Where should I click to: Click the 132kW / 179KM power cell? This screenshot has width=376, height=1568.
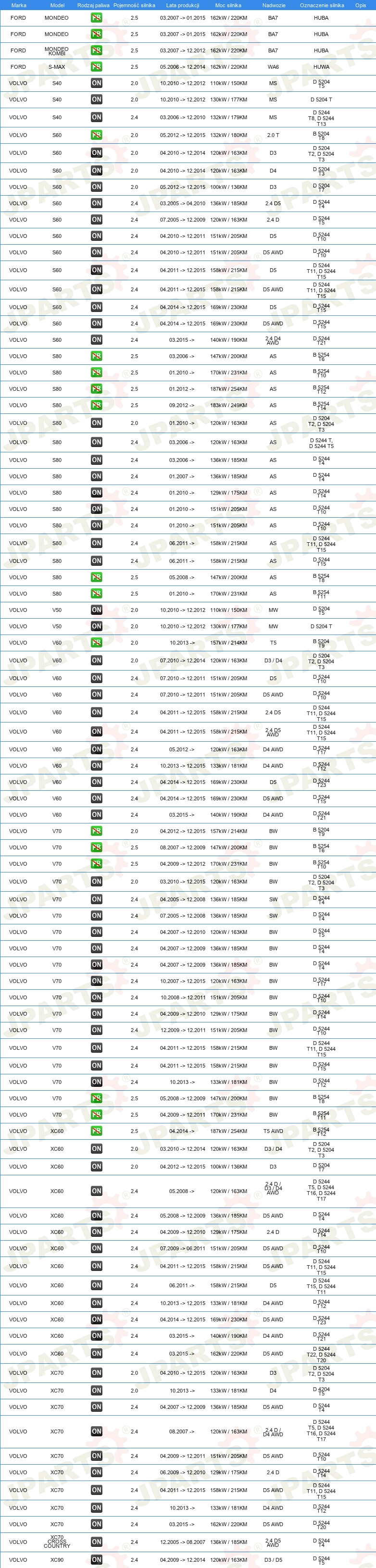click(229, 117)
